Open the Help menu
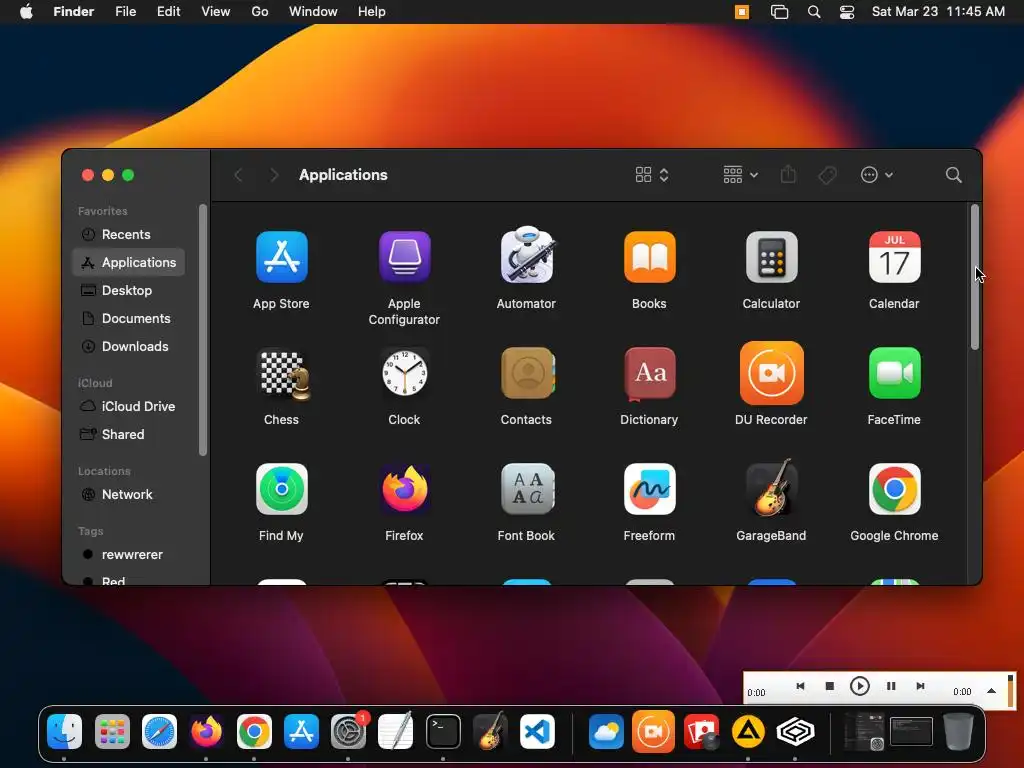 tap(372, 12)
